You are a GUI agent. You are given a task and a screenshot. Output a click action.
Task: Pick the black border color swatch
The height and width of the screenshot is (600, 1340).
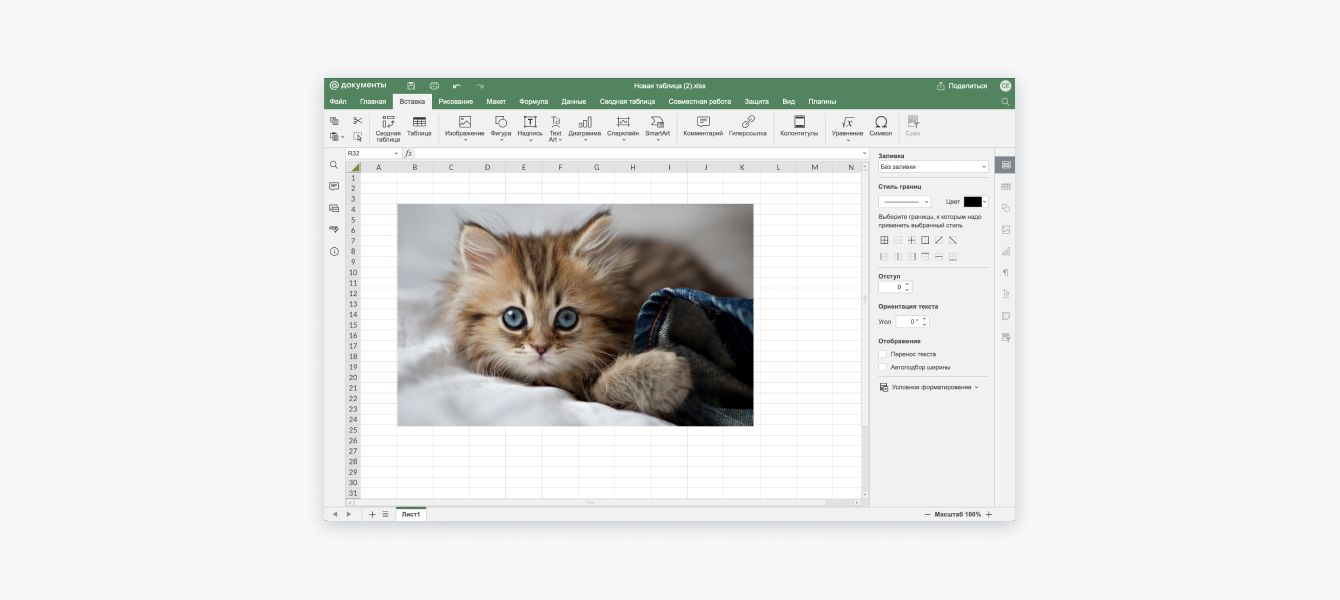click(972, 202)
